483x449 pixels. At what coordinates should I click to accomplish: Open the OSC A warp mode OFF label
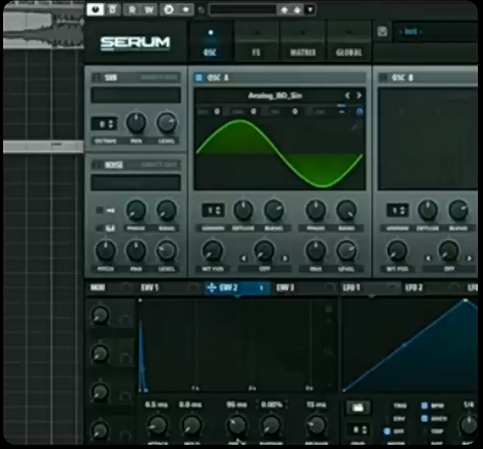265,269
